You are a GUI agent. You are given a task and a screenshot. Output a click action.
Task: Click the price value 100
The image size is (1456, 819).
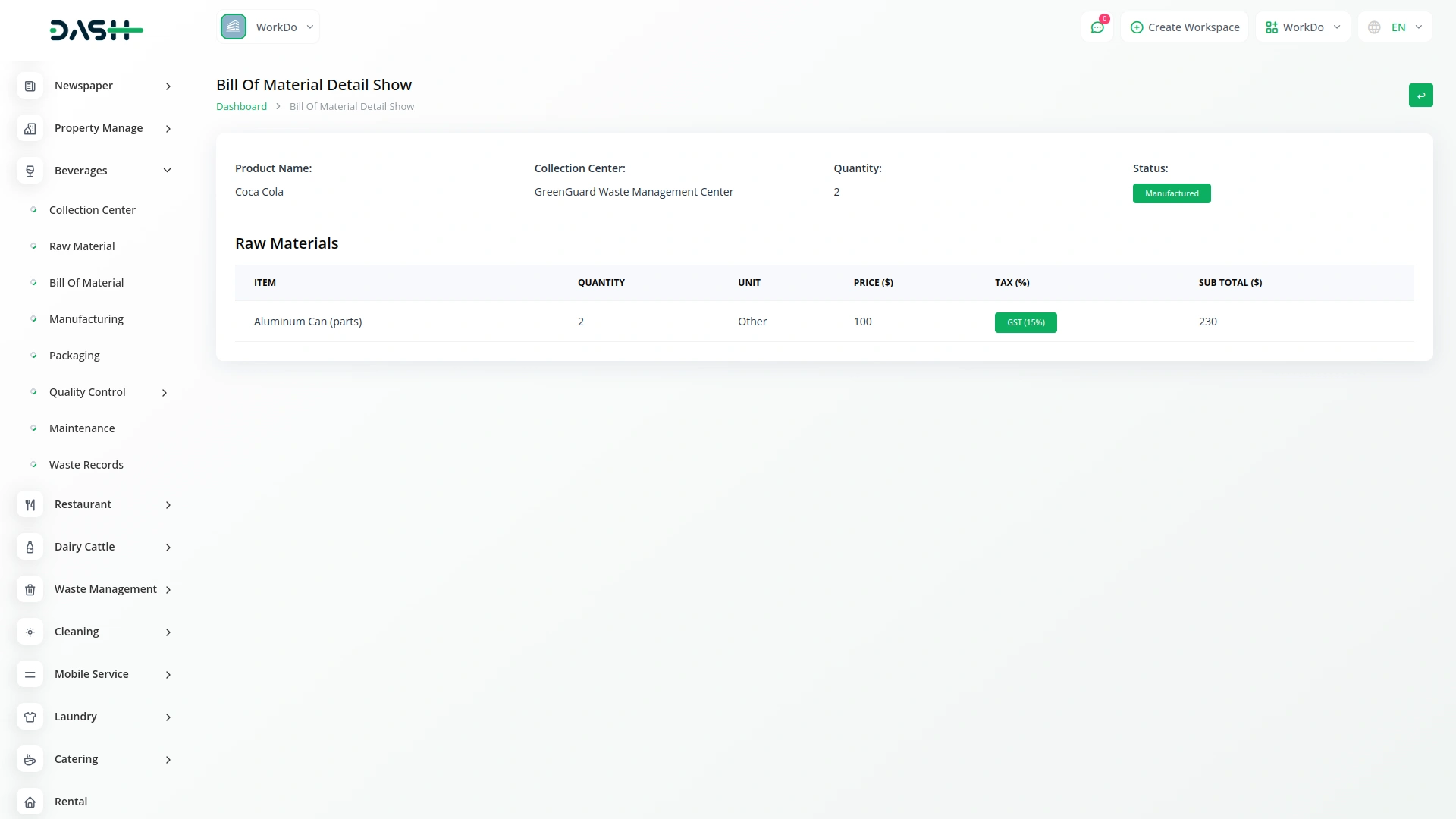tap(862, 322)
